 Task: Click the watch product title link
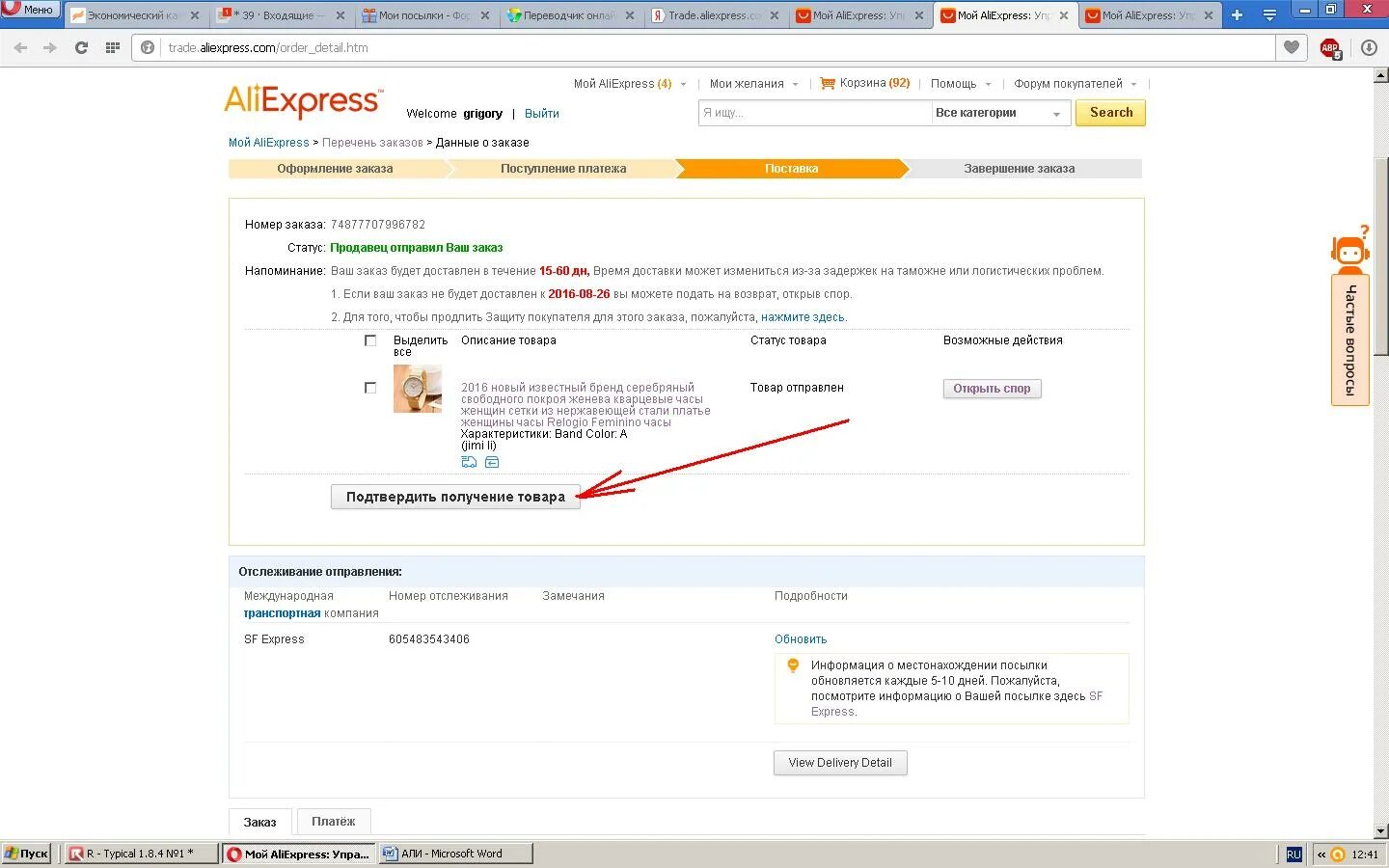[x=586, y=405]
